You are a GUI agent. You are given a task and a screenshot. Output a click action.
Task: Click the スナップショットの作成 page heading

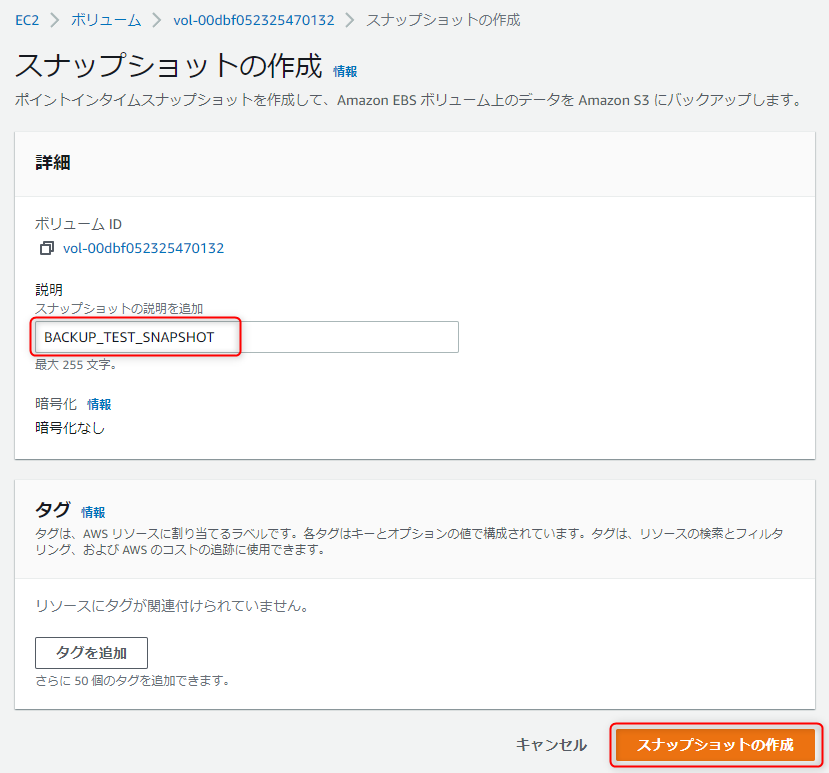[x=169, y=66]
